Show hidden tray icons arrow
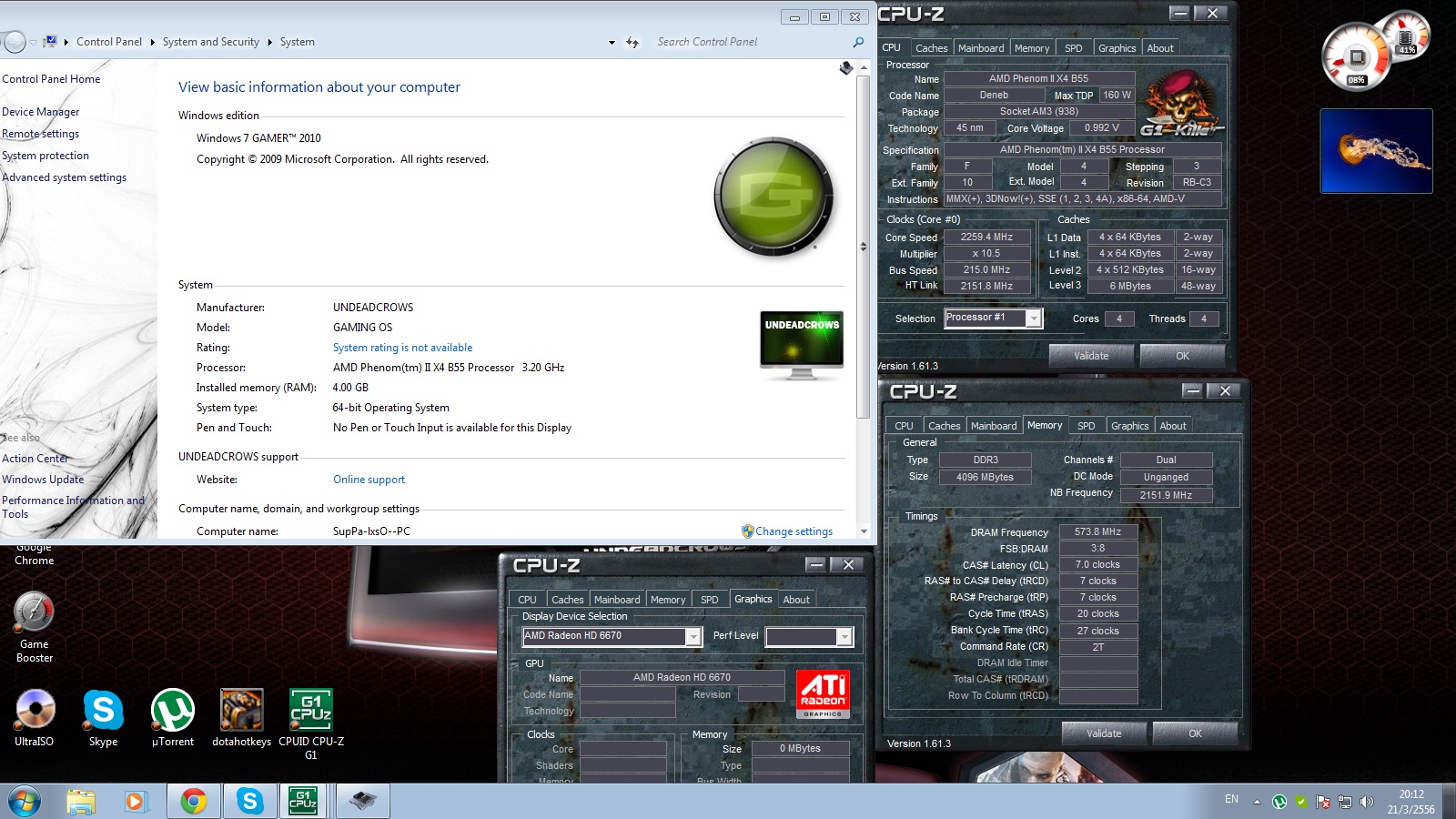The image size is (1456, 819). (x=1257, y=802)
